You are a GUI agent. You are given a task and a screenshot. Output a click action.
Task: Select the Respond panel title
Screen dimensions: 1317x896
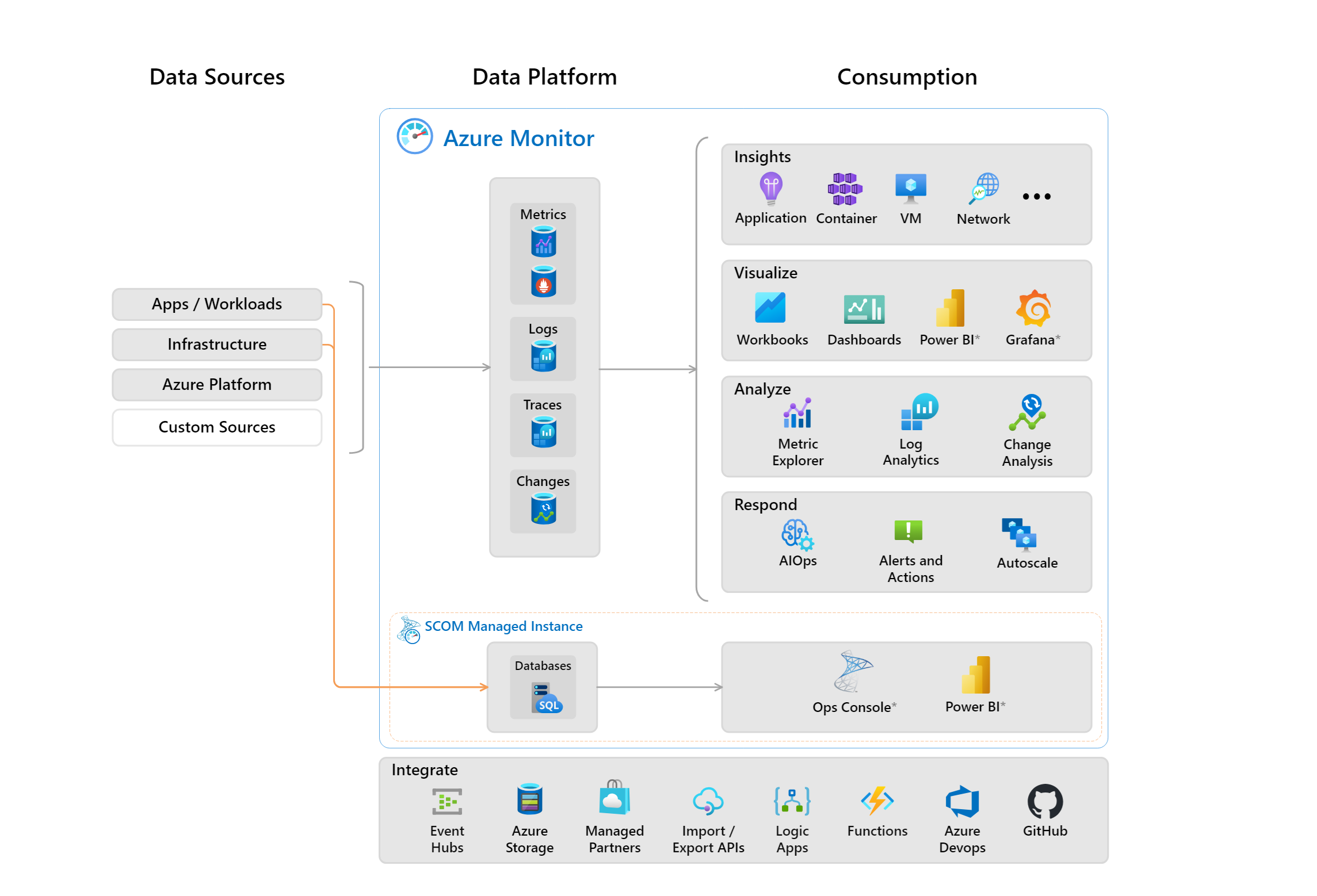765,505
